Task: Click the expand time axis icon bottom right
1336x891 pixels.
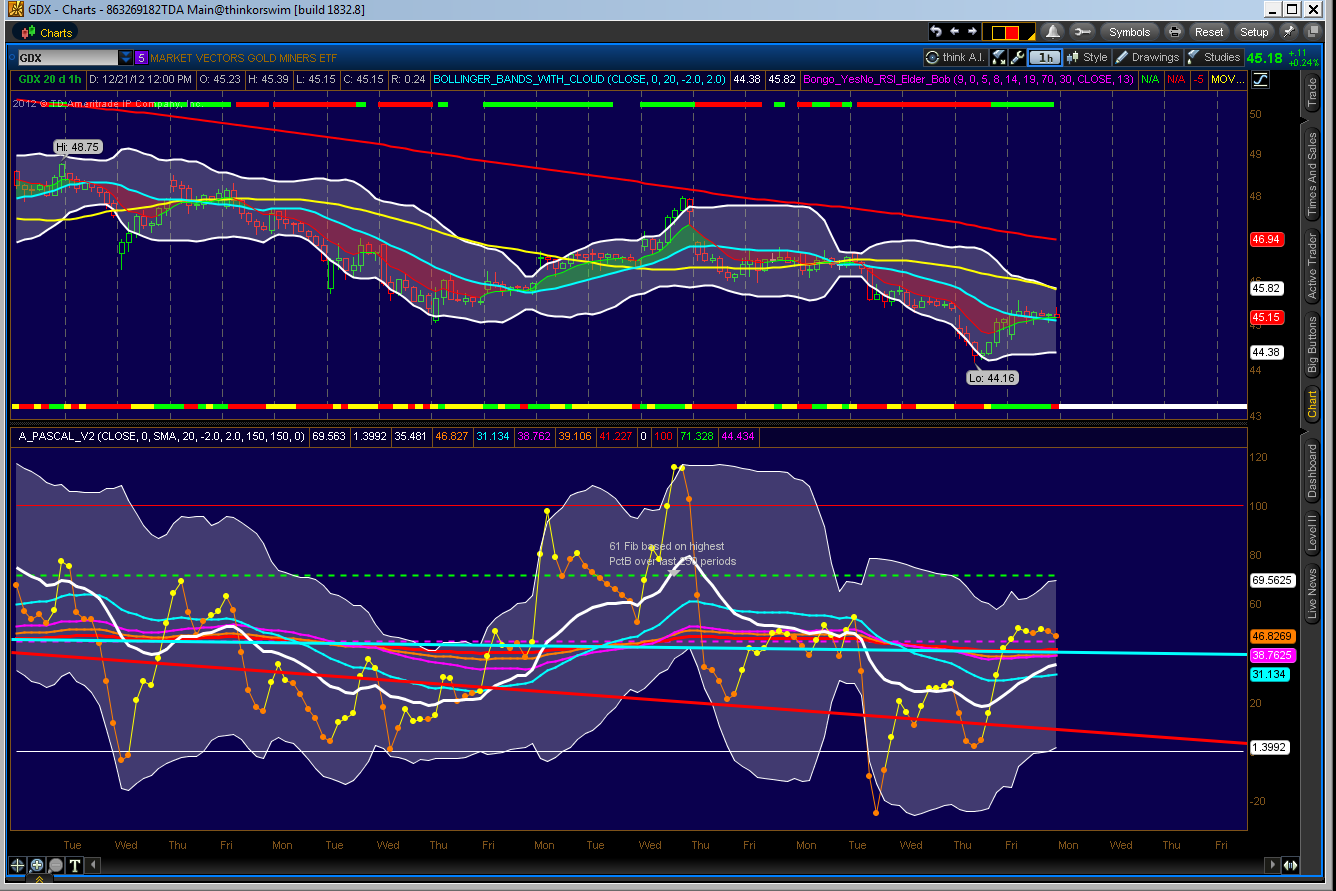Action: tap(1290, 865)
